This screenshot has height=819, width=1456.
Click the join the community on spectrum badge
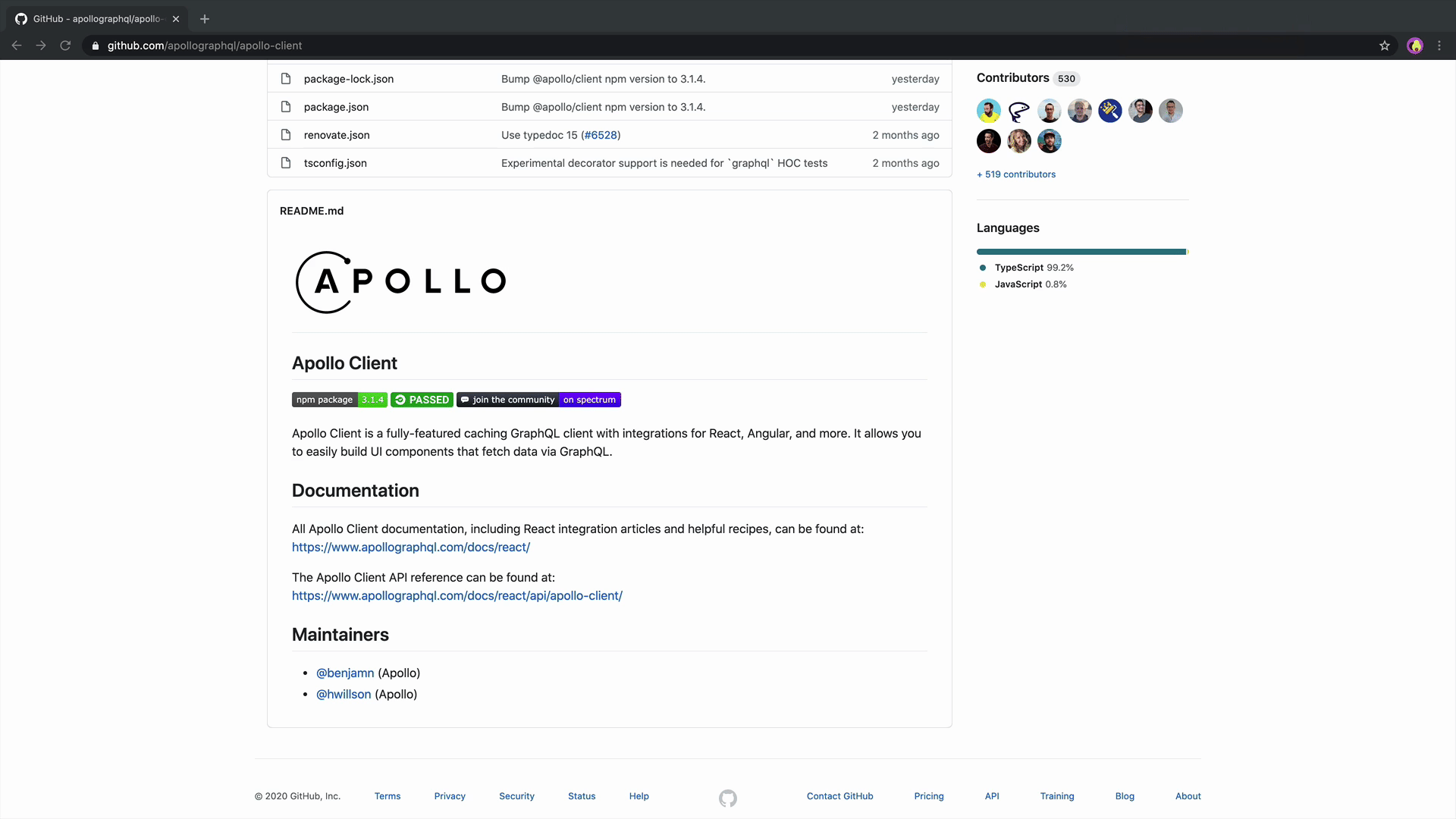538,400
